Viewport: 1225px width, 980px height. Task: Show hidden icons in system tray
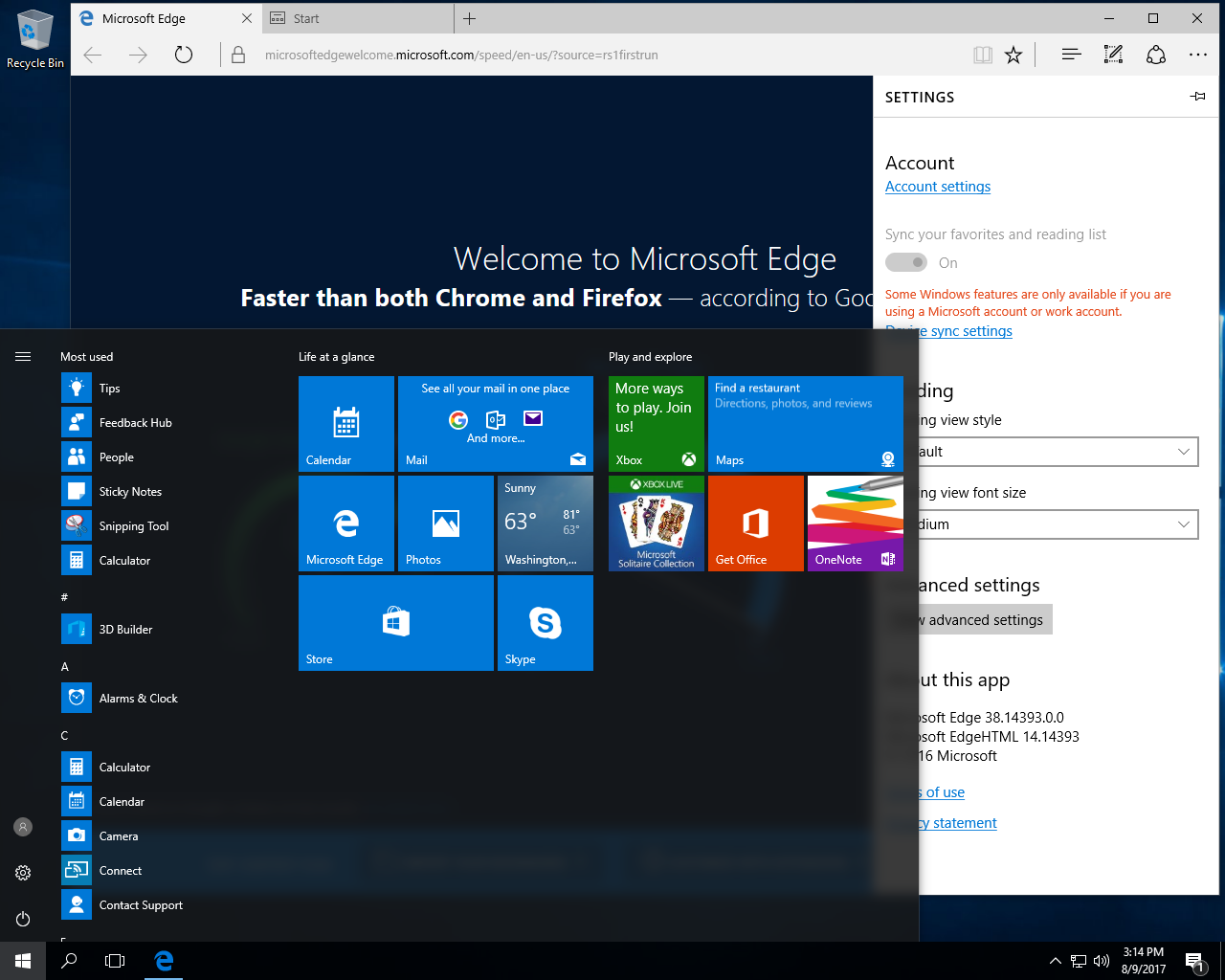tap(1055, 961)
